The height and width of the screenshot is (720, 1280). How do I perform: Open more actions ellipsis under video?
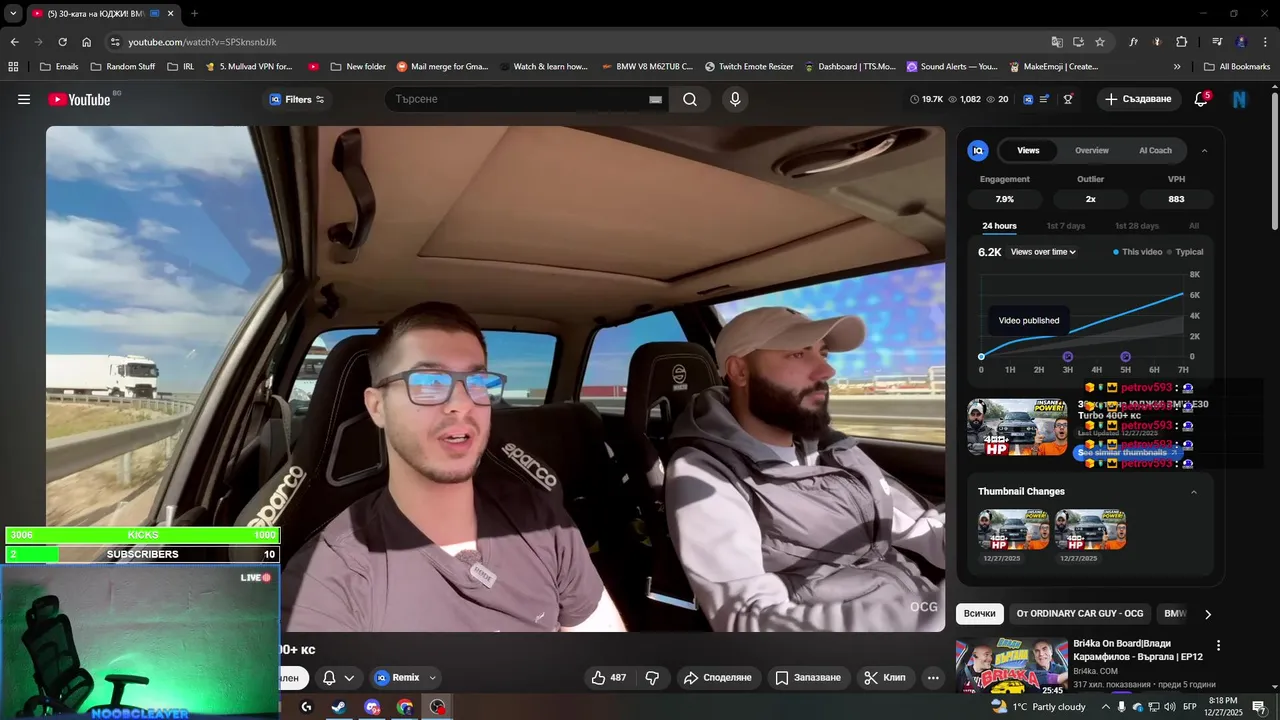pyautogui.click(x=933, y=678)
